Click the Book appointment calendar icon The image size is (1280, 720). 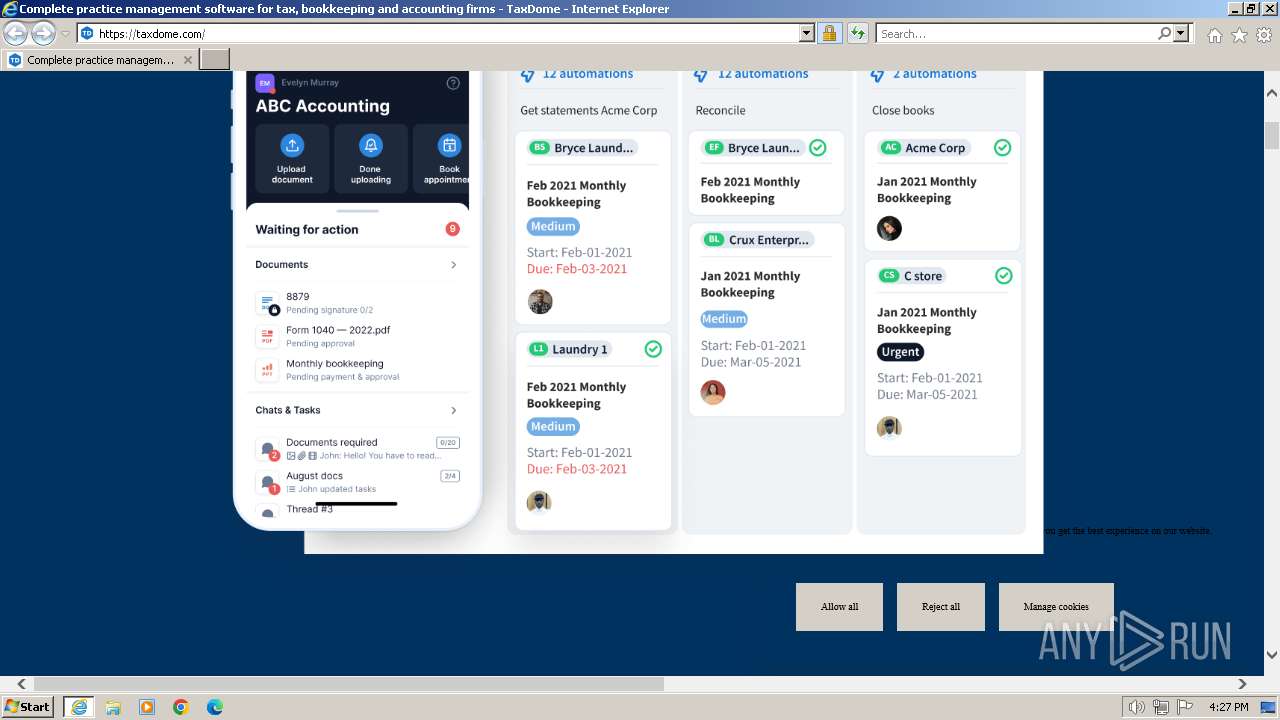pyautogui.click(x=450, y=145)
